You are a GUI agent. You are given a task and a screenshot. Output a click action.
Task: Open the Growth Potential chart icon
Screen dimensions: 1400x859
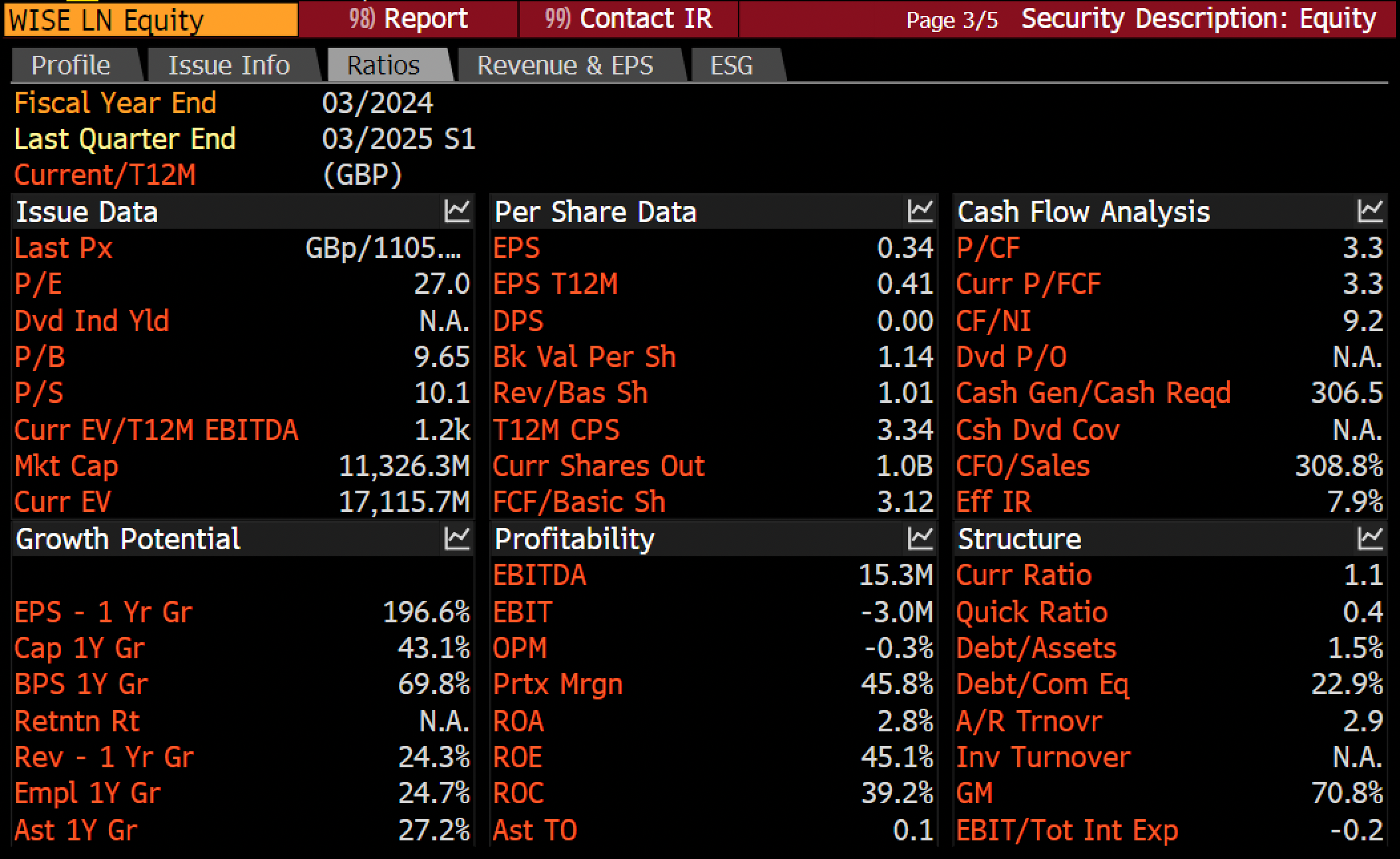457,539
